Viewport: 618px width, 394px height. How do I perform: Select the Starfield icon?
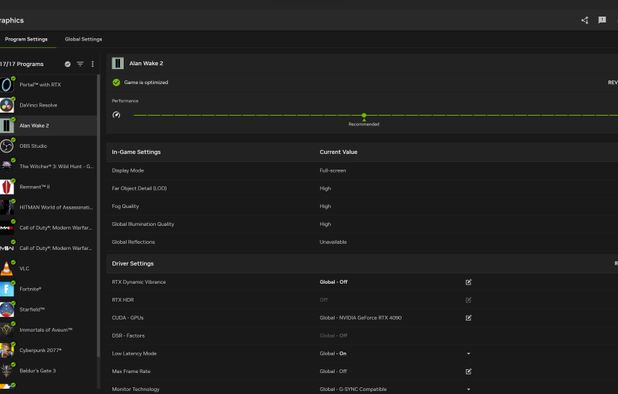coord(6,310)
